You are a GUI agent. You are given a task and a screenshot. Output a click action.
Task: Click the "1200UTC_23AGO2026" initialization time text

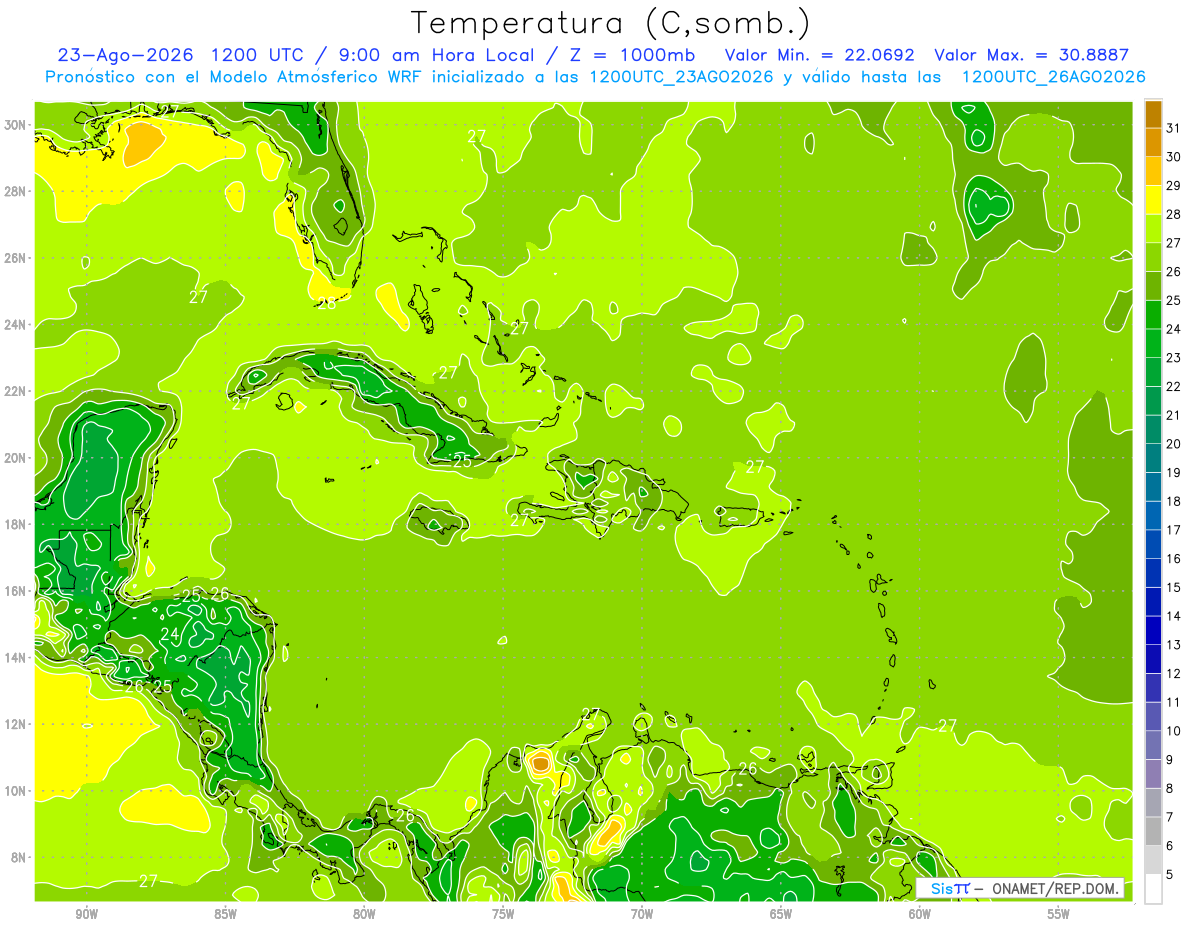click(x=680, y=77)
